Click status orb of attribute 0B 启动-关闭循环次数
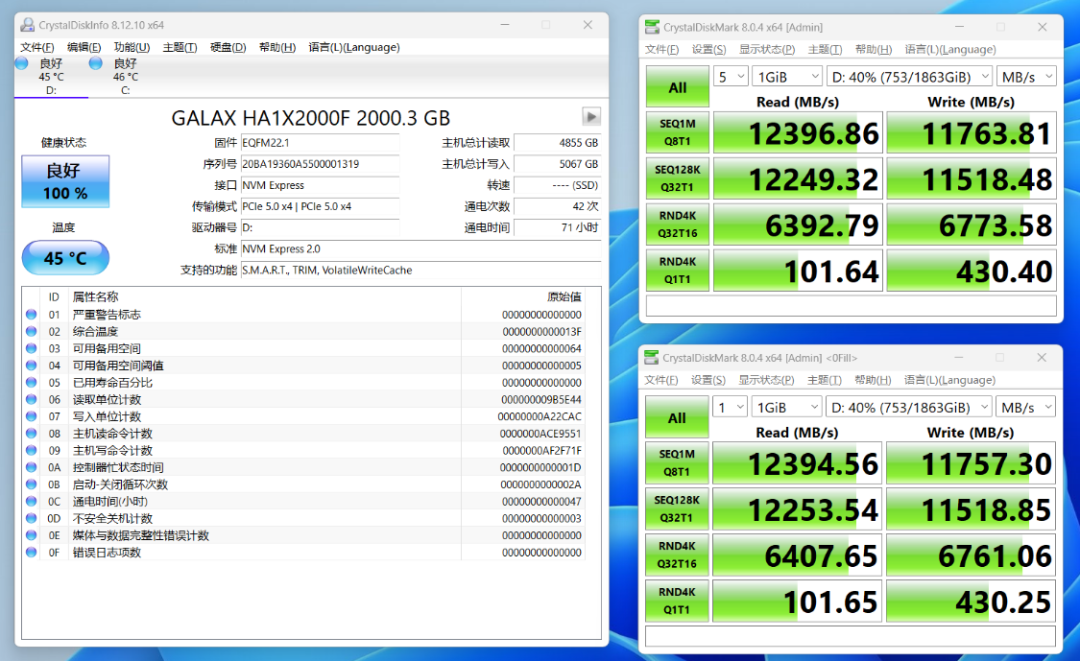 click(x=31, y=484)
